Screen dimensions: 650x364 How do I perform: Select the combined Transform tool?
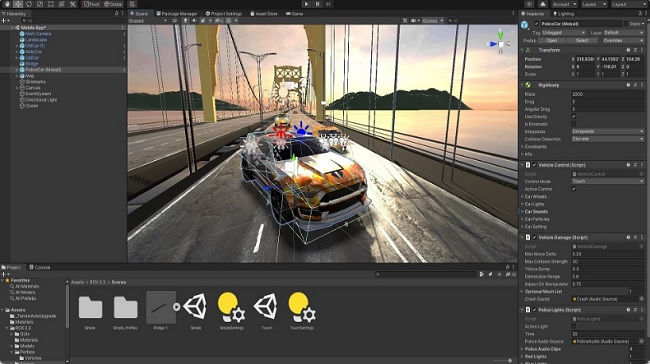click(62, 4)
